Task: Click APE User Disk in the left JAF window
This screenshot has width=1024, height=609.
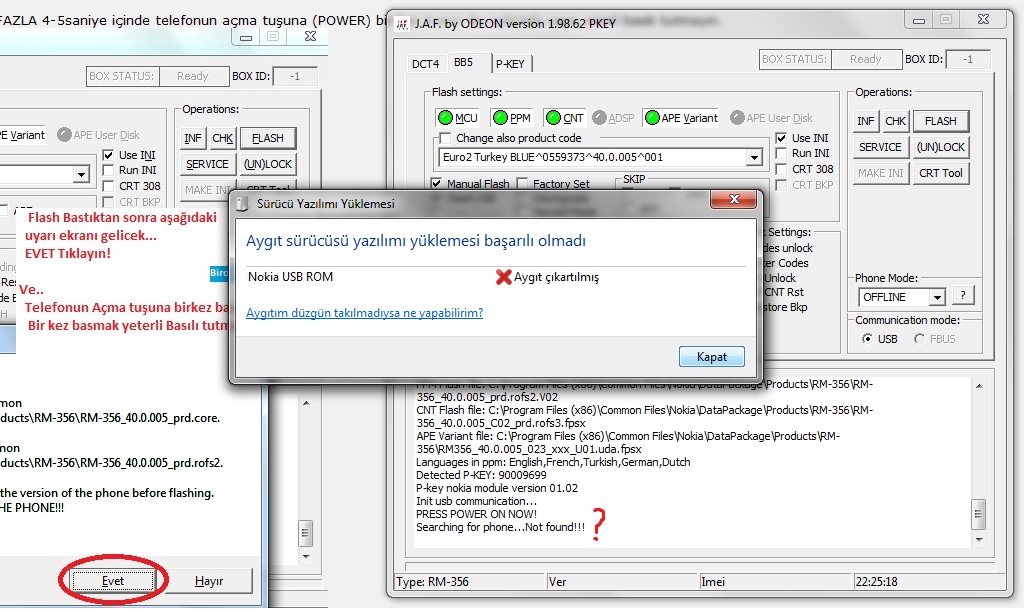Action: click(99, 135)
